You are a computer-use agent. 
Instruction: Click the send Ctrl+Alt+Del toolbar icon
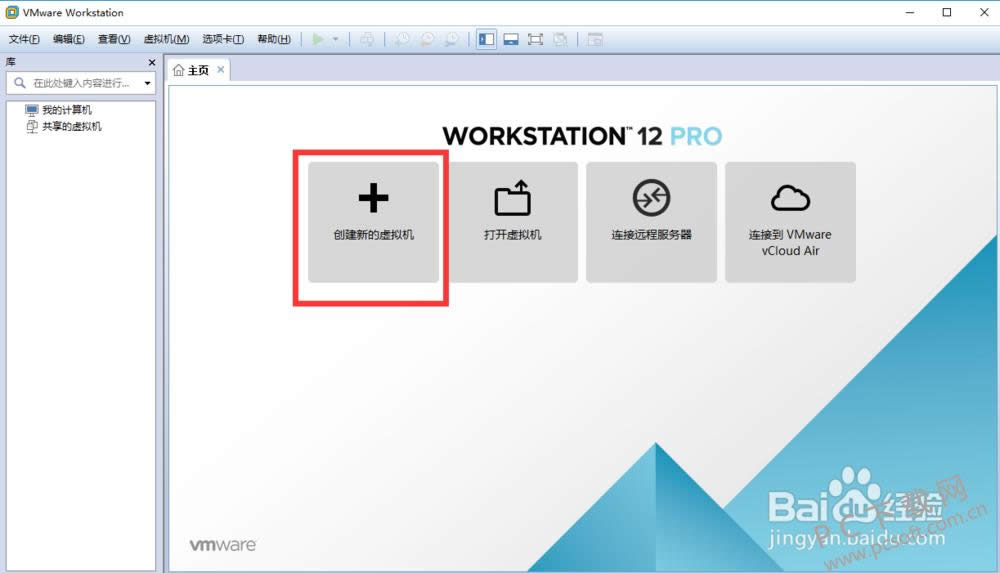click(367, 39)
